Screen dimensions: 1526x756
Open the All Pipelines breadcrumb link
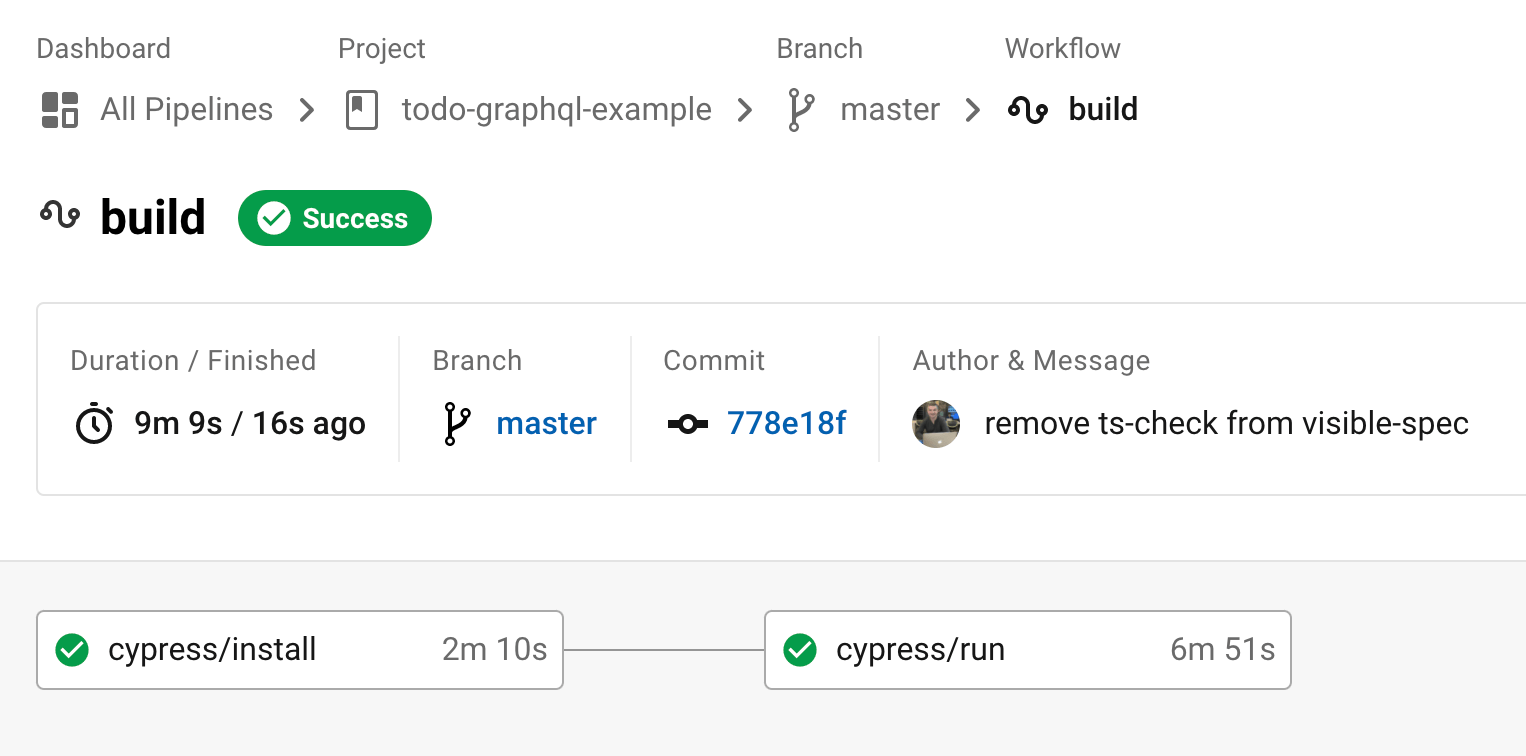[186, 109]
